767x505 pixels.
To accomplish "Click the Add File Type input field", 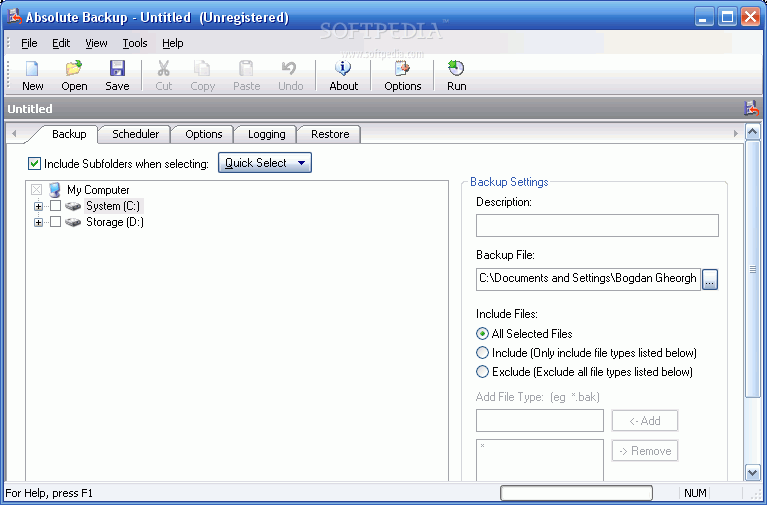I will 540,421.
